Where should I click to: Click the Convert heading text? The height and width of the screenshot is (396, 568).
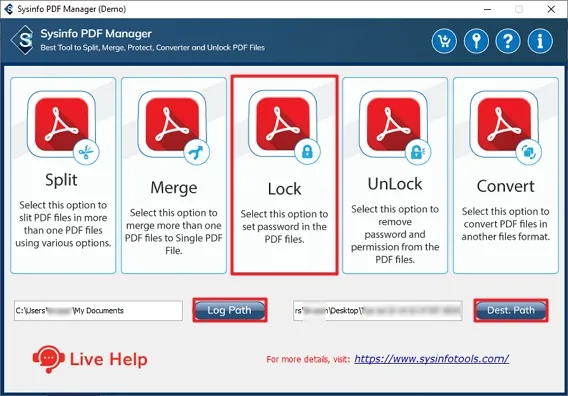click(505, 186)
